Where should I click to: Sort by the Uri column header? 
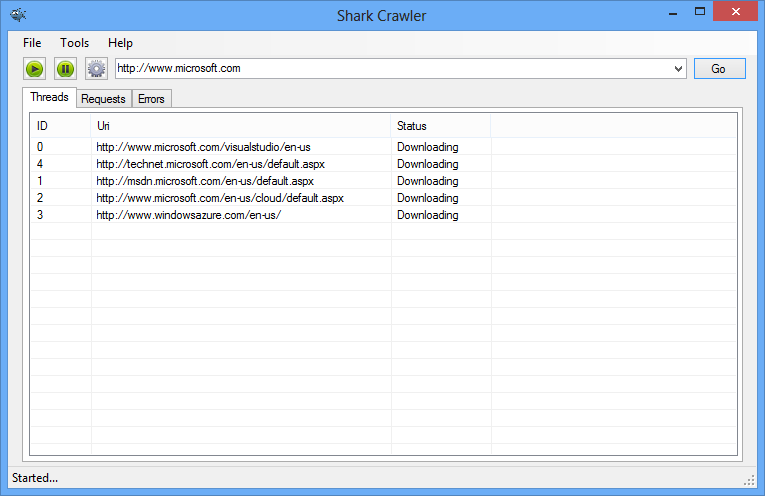tap(240, 126)
